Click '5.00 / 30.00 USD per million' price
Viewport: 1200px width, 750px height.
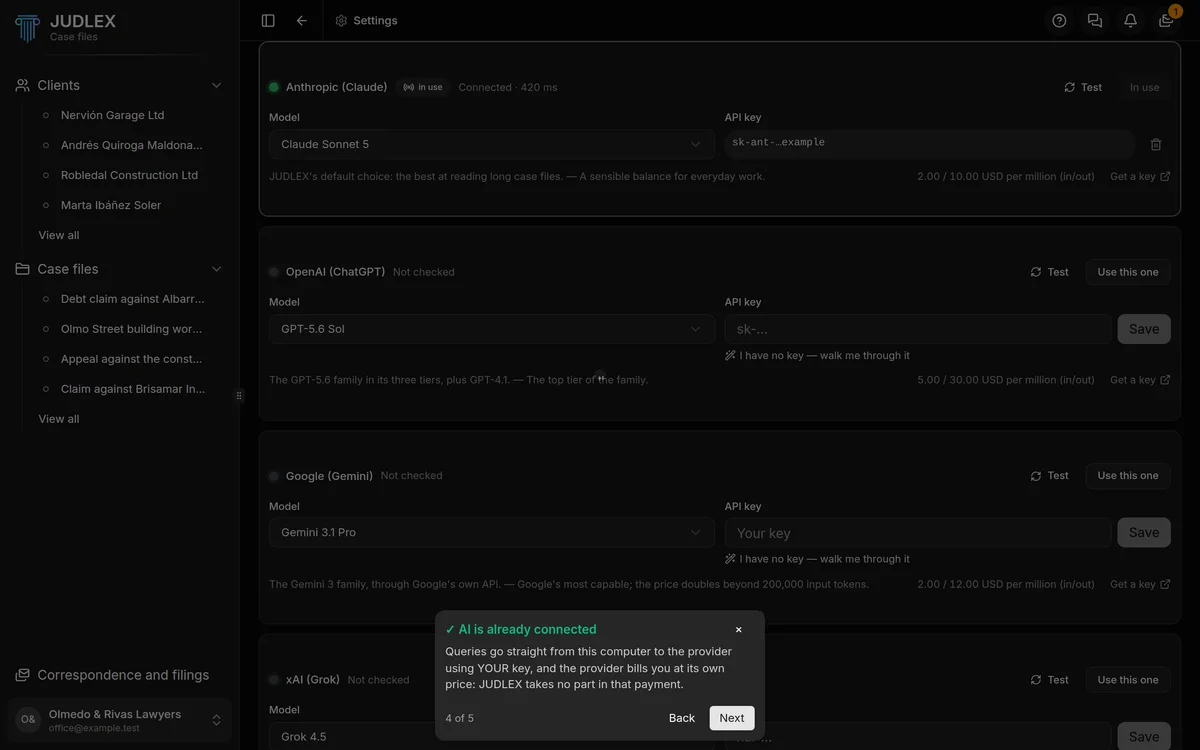1006,380
